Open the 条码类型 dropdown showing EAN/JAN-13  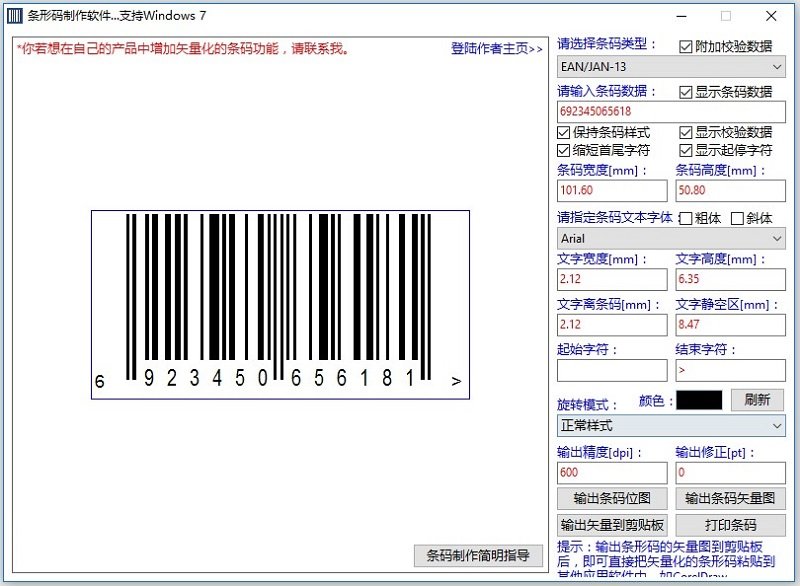669,67
